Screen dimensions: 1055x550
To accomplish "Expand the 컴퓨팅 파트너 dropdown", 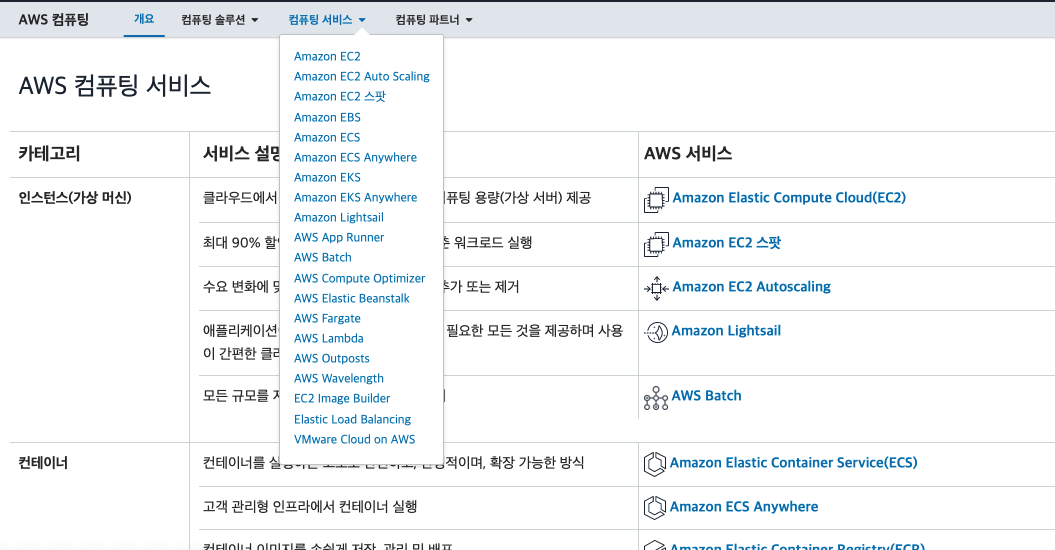I will click(434, 20).
